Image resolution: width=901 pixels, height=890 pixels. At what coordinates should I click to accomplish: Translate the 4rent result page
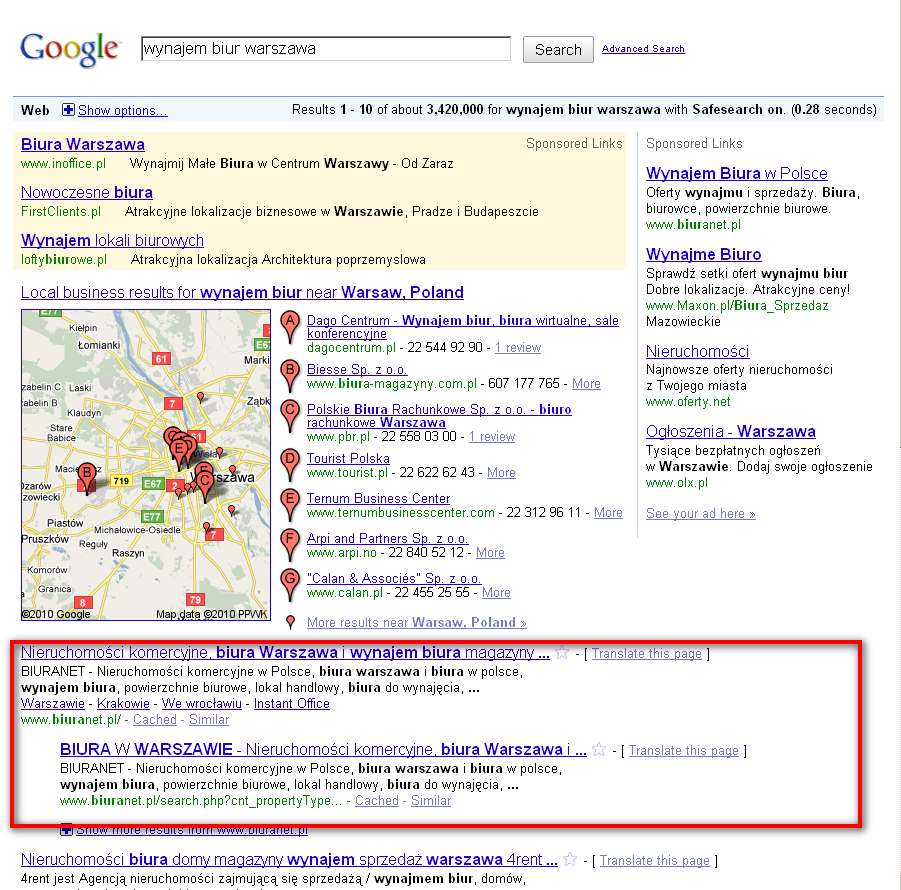(654, 861)
